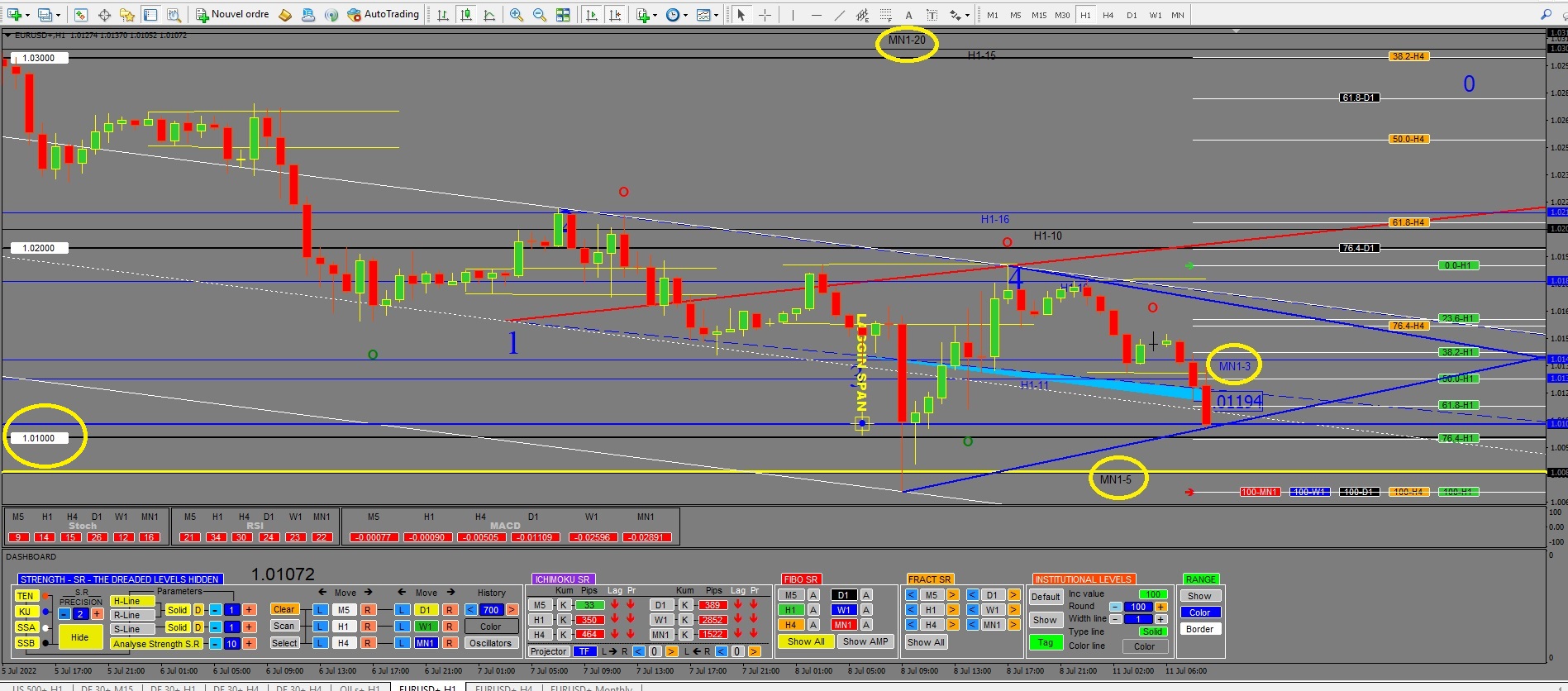The width and height of the screenshot is (1568, 691).
Task: Toggle the R-Line option
Action: click(131, 615)
